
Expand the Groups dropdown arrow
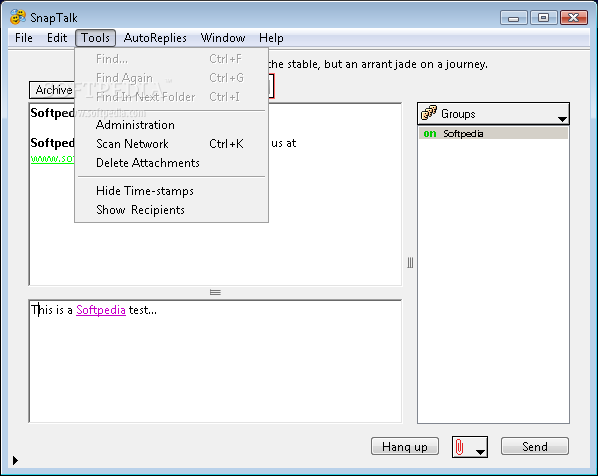coord(562,119)
